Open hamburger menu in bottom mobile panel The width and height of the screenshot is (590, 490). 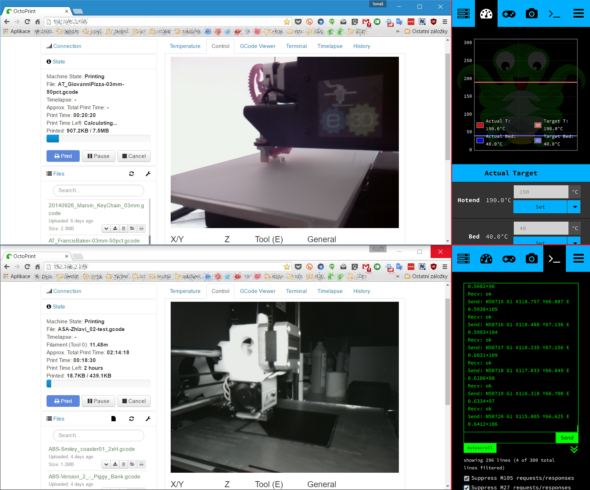pos(578,259)
